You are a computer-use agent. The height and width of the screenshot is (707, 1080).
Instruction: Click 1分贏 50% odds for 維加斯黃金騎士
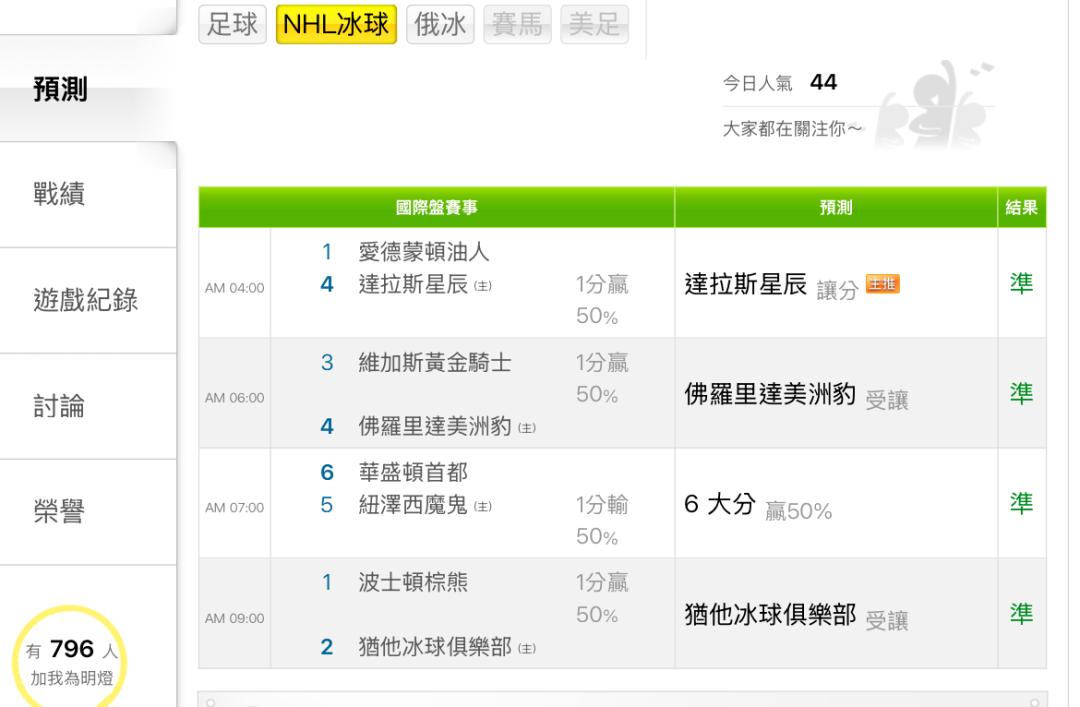tap(602, 378)
